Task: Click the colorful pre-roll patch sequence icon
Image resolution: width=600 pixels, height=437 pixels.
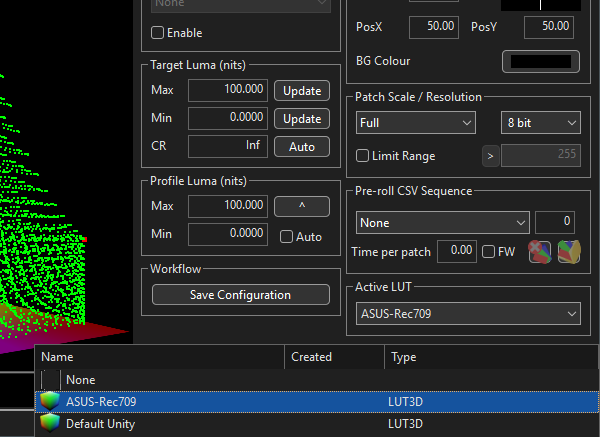Action: (569, 252)
